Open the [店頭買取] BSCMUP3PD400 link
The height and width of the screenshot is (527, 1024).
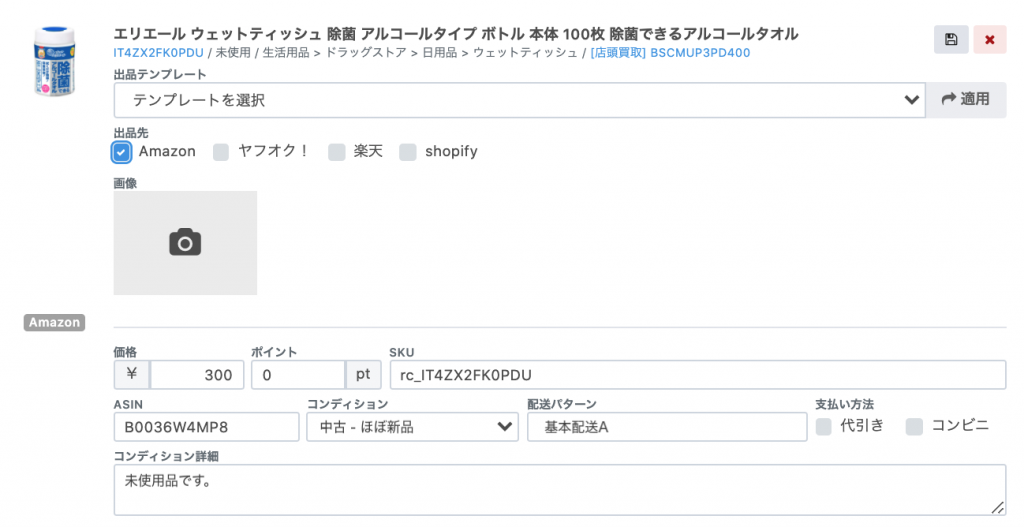coord(670,53)
